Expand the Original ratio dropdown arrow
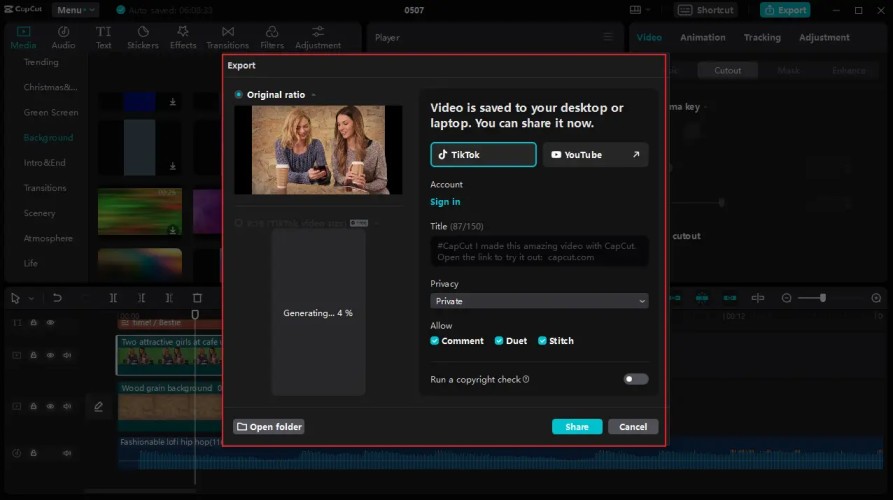 tap(314, 95)
